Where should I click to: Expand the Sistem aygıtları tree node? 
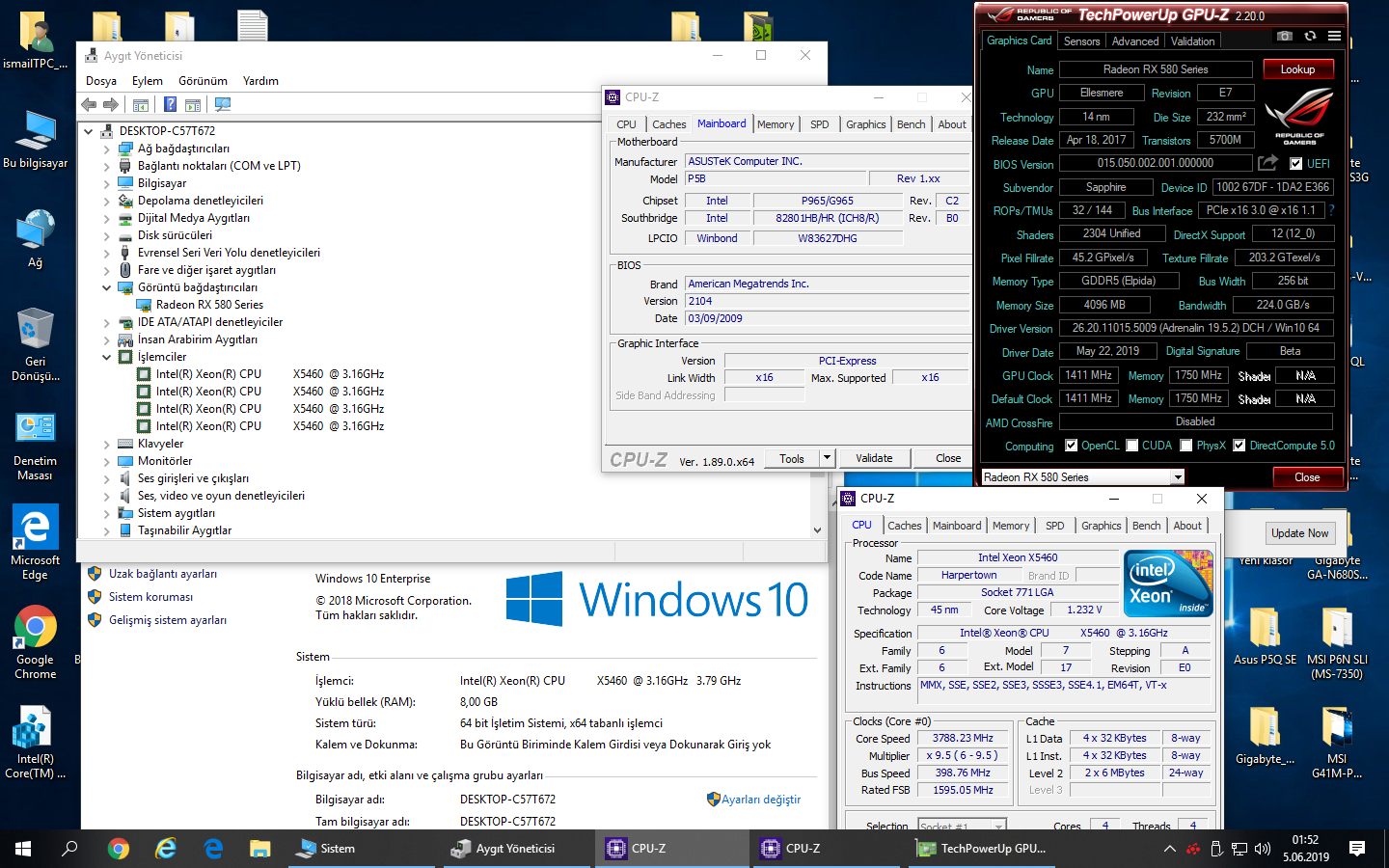[x=106, y=513]
